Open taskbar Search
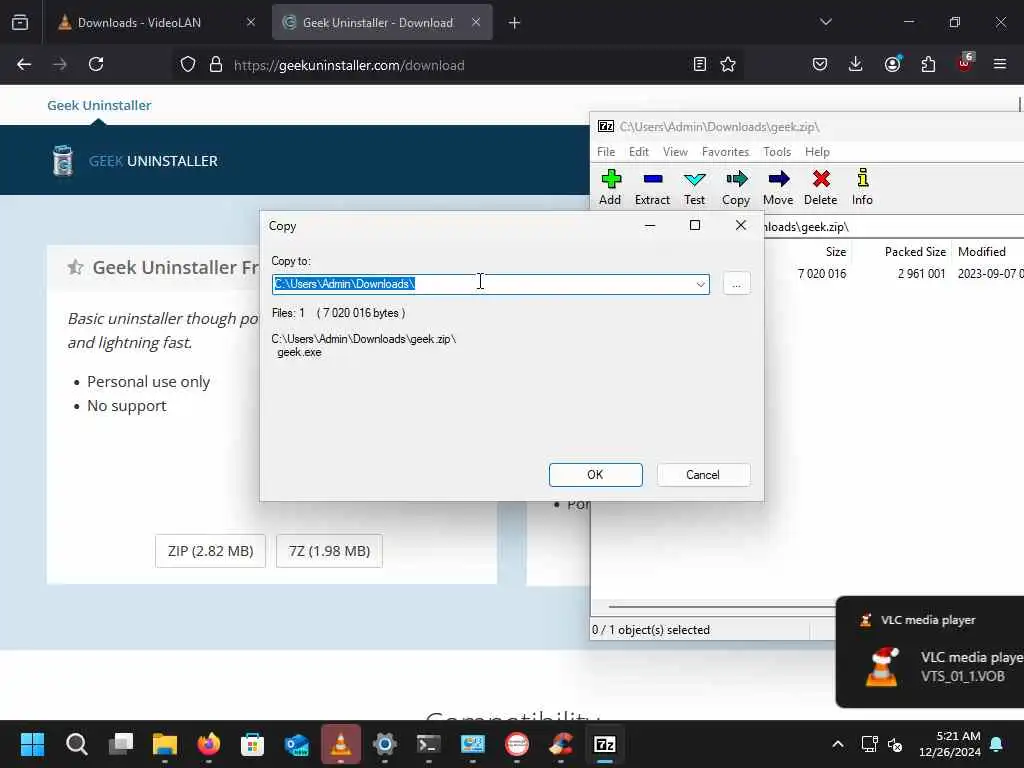1024x768 pixels. (x=76, y=744)
